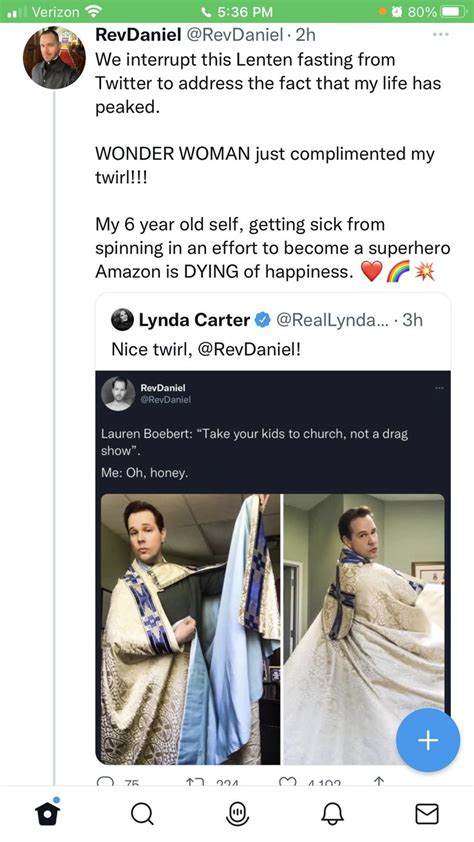474x842 pixels.
Task: Tap Lynda Carter's verified badge
Action: point(262,321)
